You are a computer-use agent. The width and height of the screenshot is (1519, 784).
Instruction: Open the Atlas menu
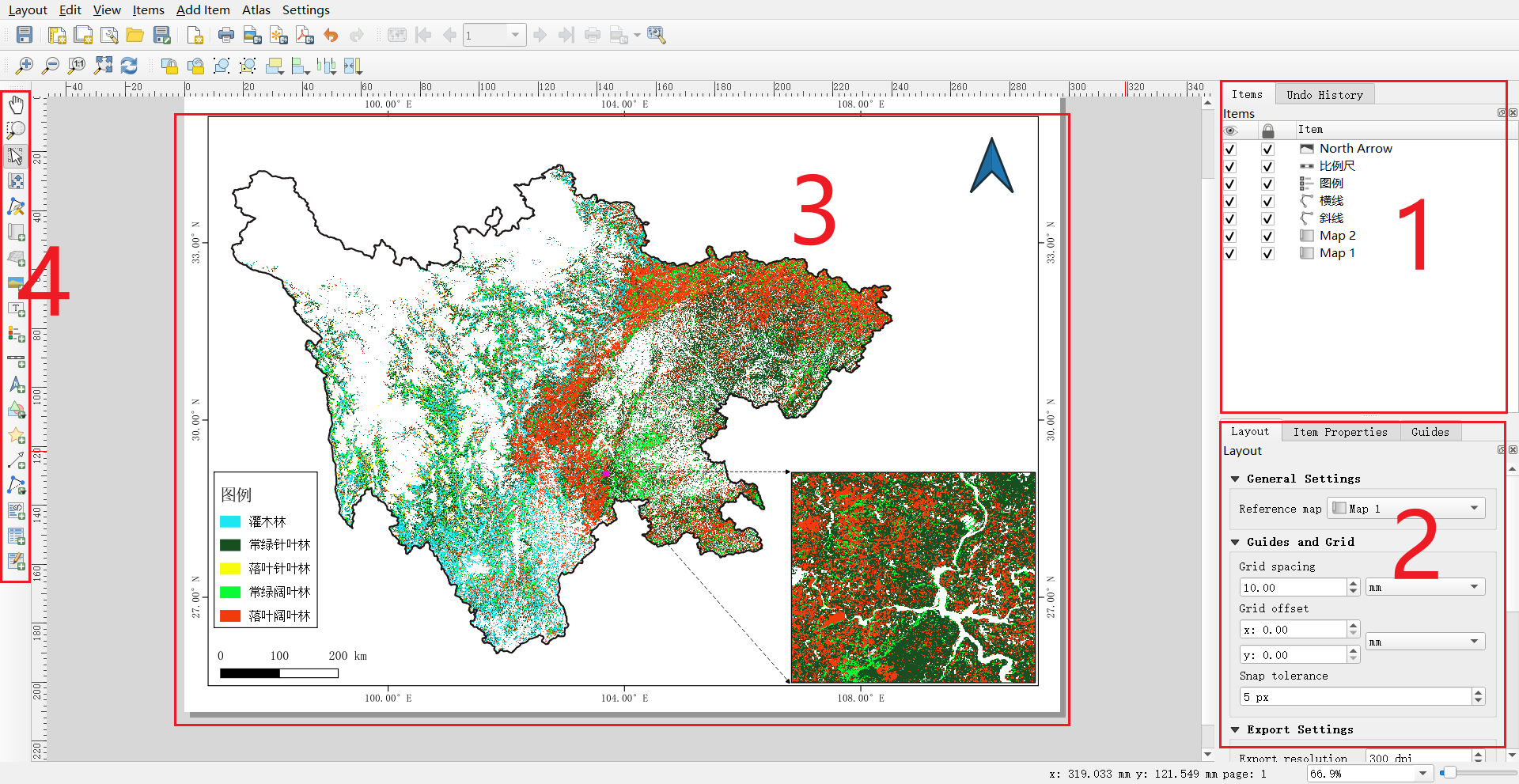(x=256, y=10)
